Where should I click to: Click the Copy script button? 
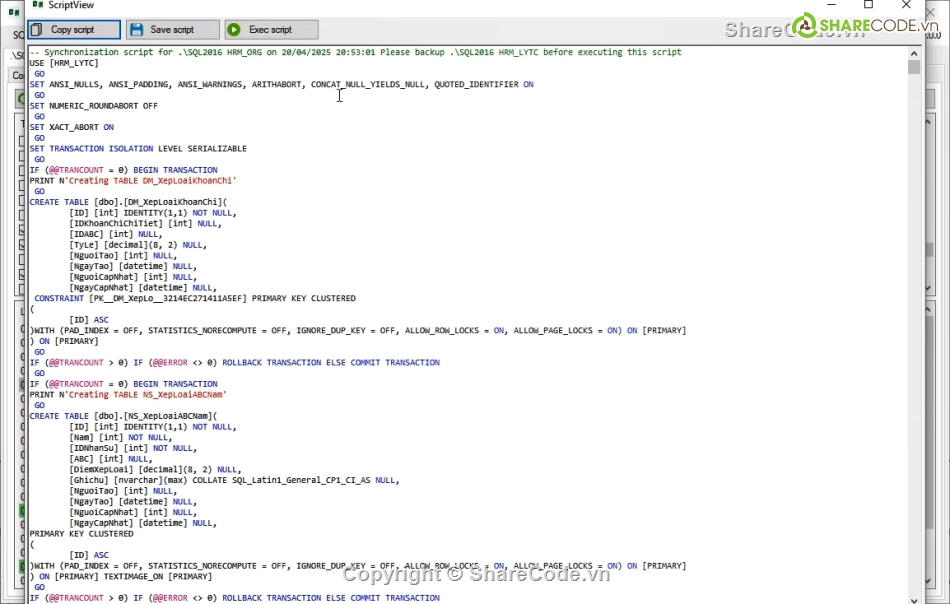point(73,30)
